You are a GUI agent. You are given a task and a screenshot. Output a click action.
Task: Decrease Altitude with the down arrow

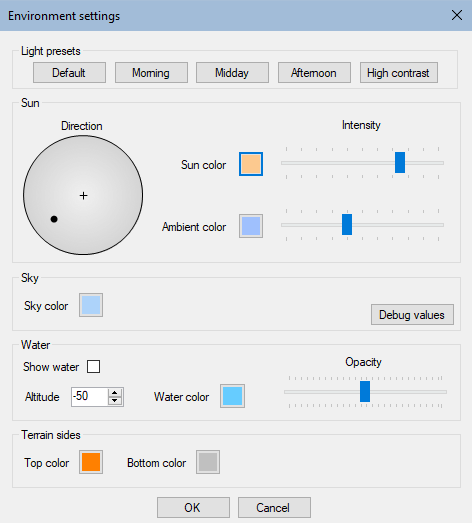[115, 401]
